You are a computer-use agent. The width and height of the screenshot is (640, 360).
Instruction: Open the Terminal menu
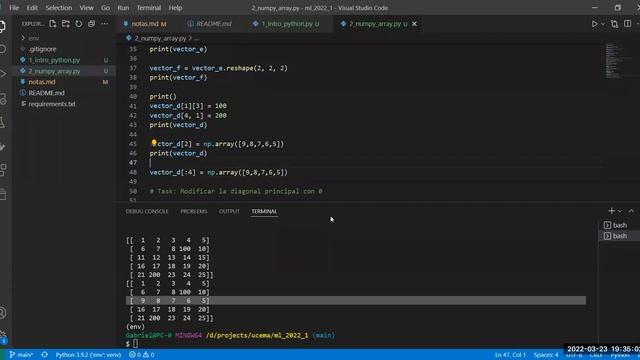149,8
